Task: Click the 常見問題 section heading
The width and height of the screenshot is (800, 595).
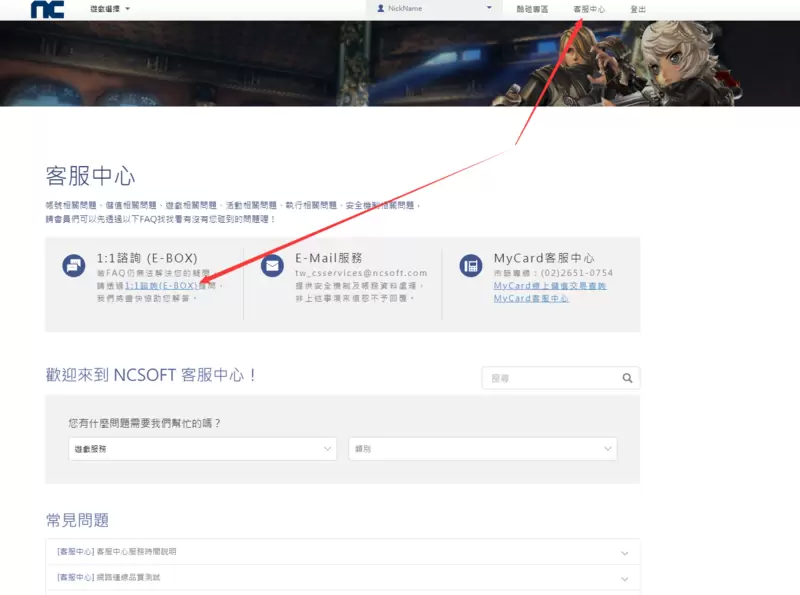Action: tap(77, 520)
